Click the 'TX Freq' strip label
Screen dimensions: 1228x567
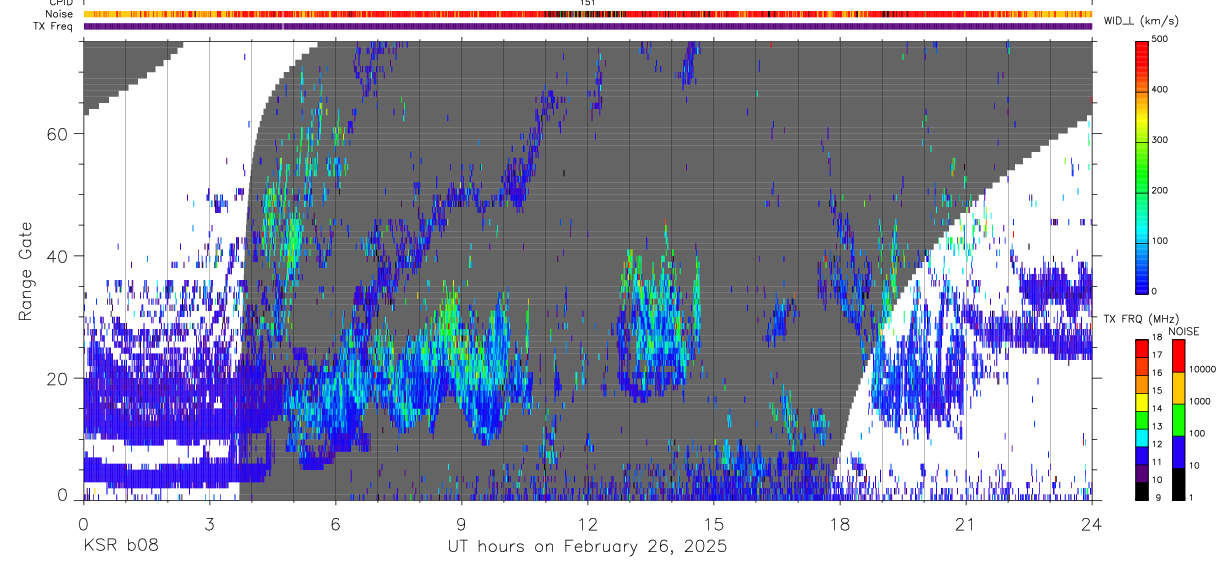pos(53,26)
